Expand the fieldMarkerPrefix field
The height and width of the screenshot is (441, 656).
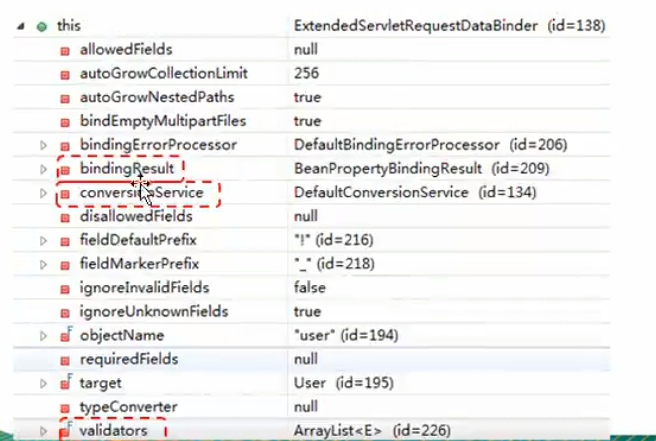43,264
